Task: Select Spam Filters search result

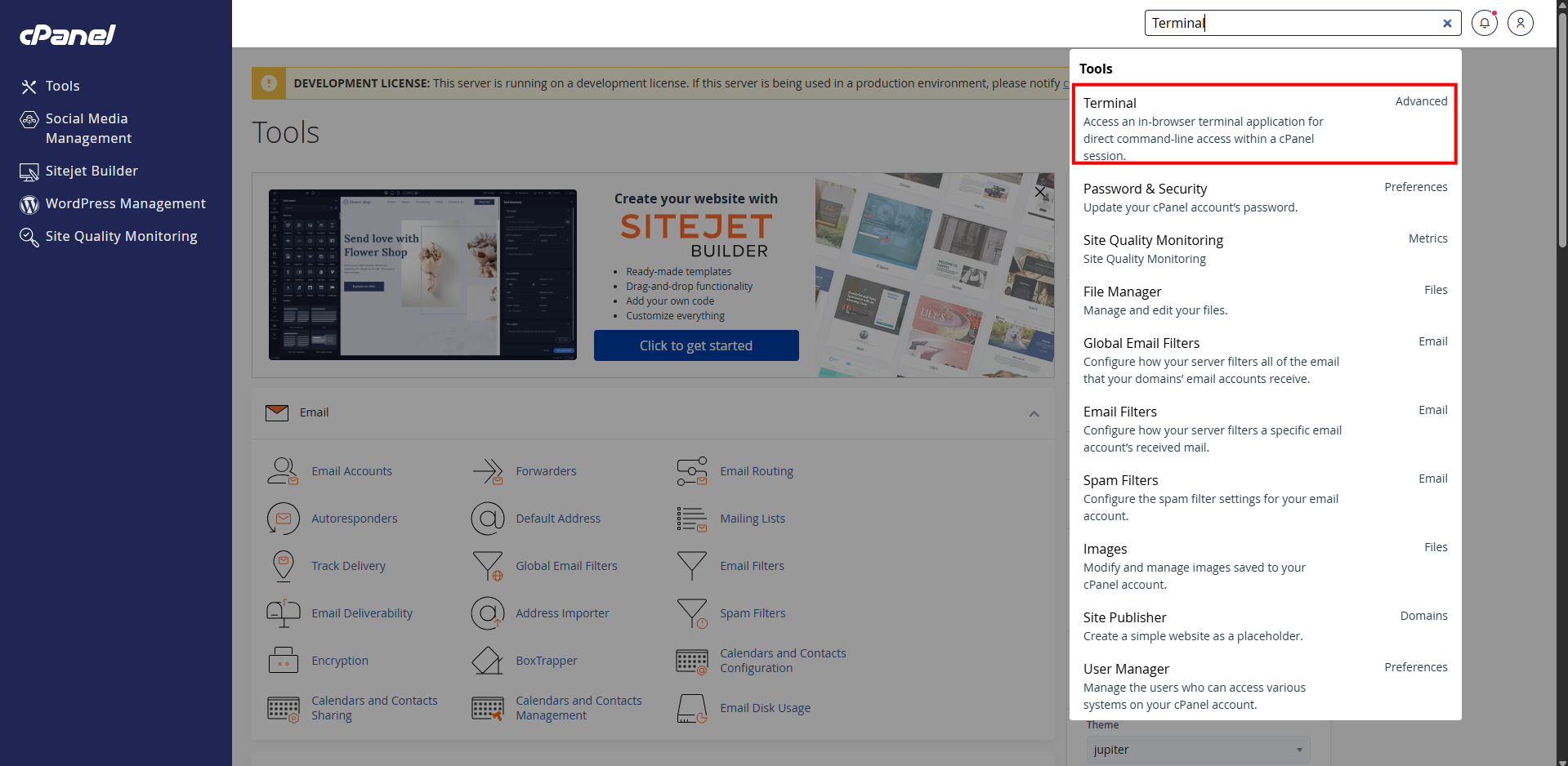Action: coord(1266,497)
